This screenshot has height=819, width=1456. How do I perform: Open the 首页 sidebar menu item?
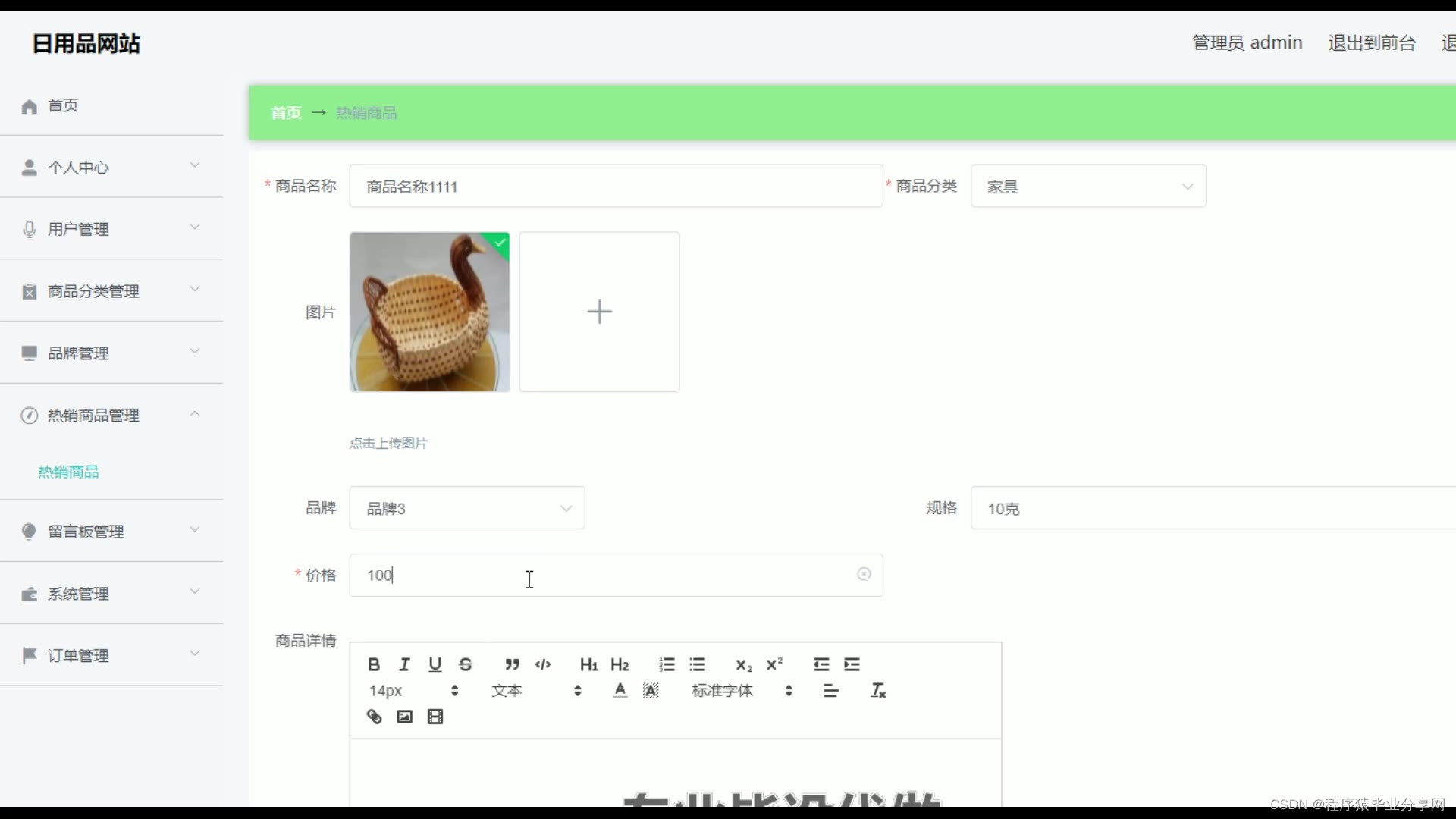pyautogui.click(x=63, y=105)
